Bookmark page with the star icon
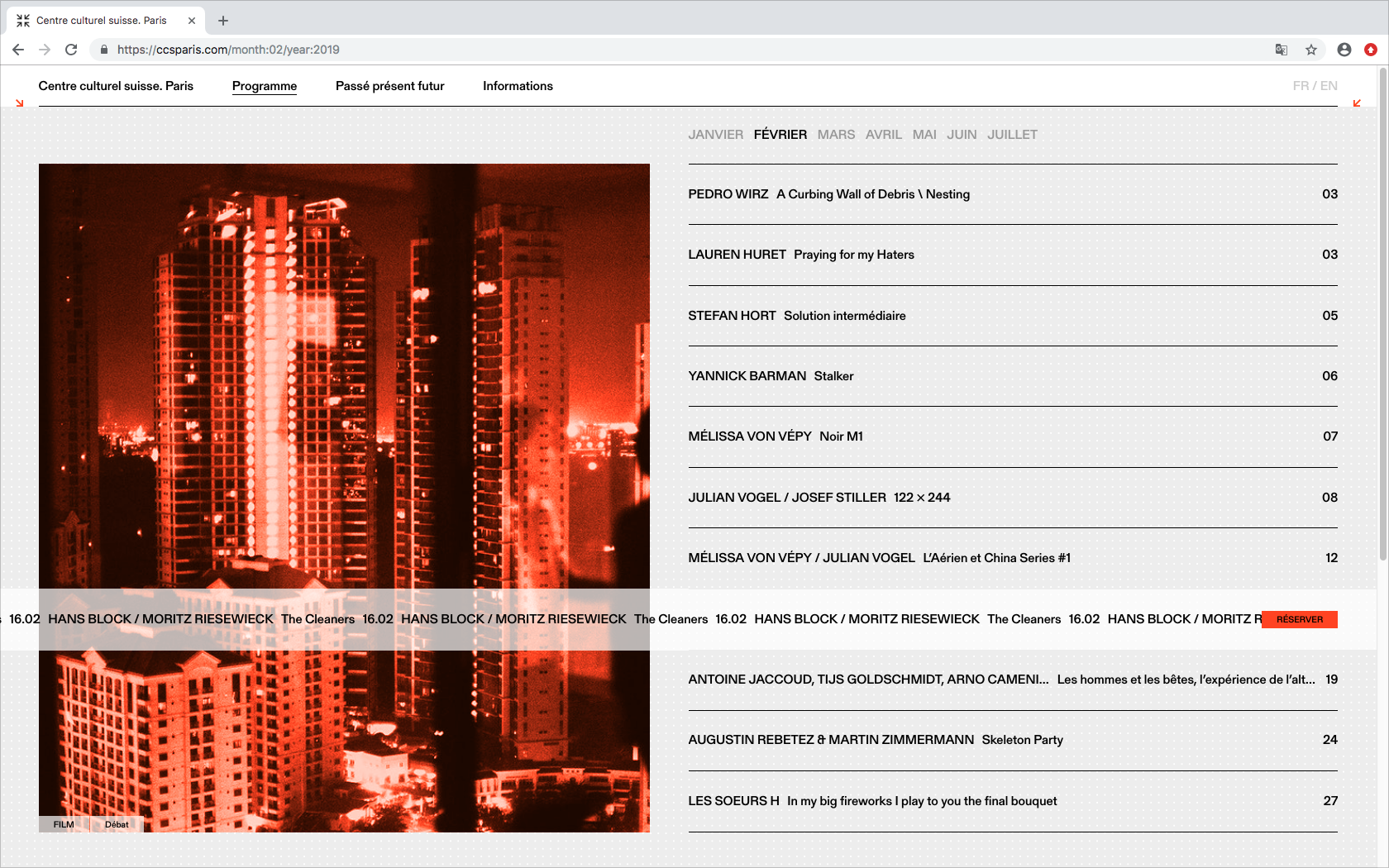 pyautogui.click(x=1311, y=50)
